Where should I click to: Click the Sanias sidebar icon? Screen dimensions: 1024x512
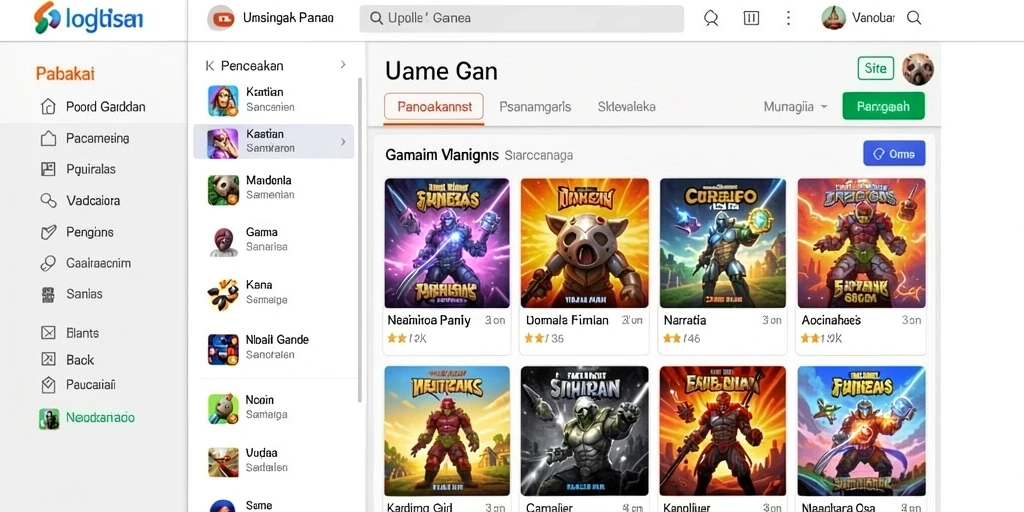48,294
